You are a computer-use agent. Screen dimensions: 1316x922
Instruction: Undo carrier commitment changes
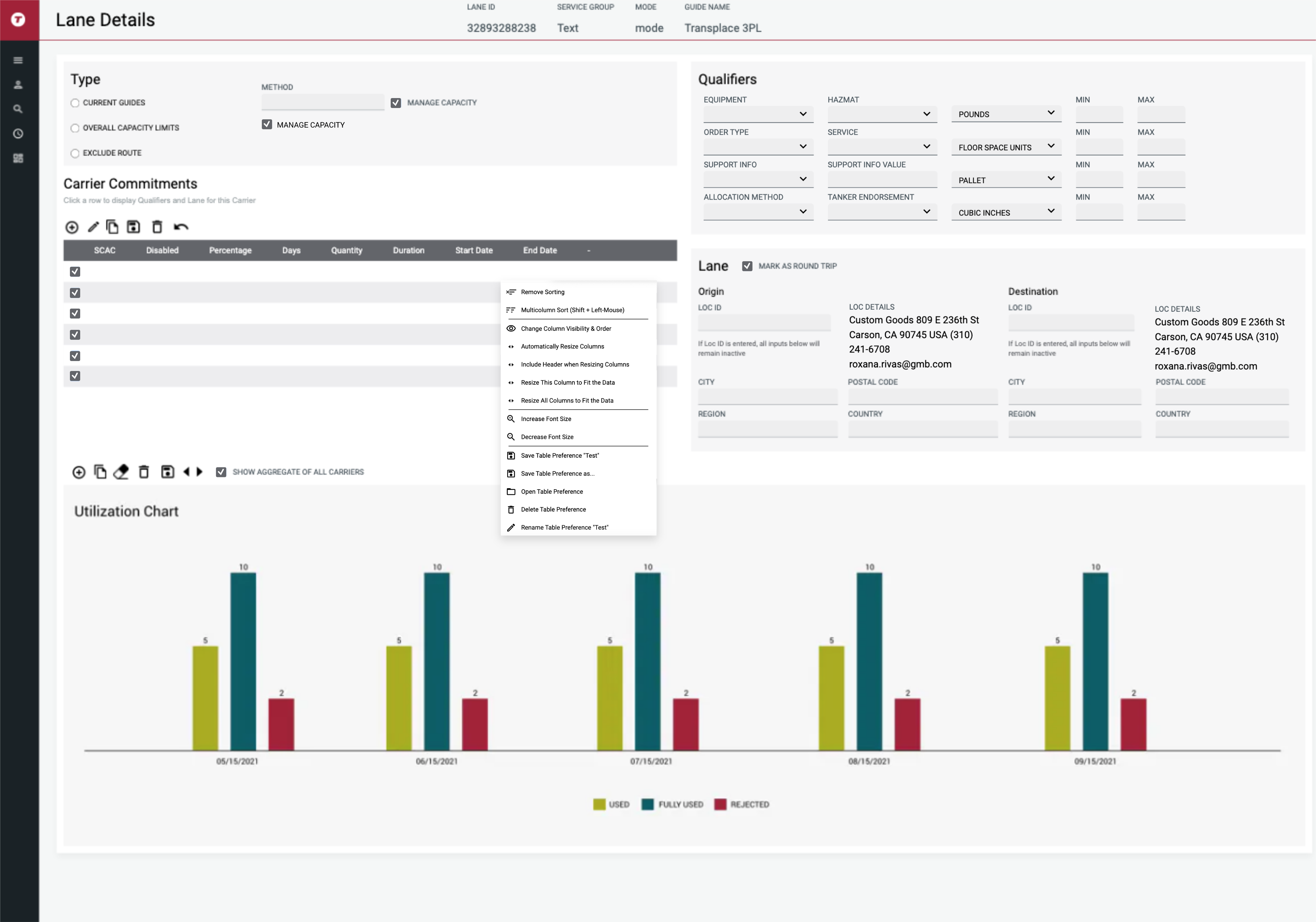[181, 227]
